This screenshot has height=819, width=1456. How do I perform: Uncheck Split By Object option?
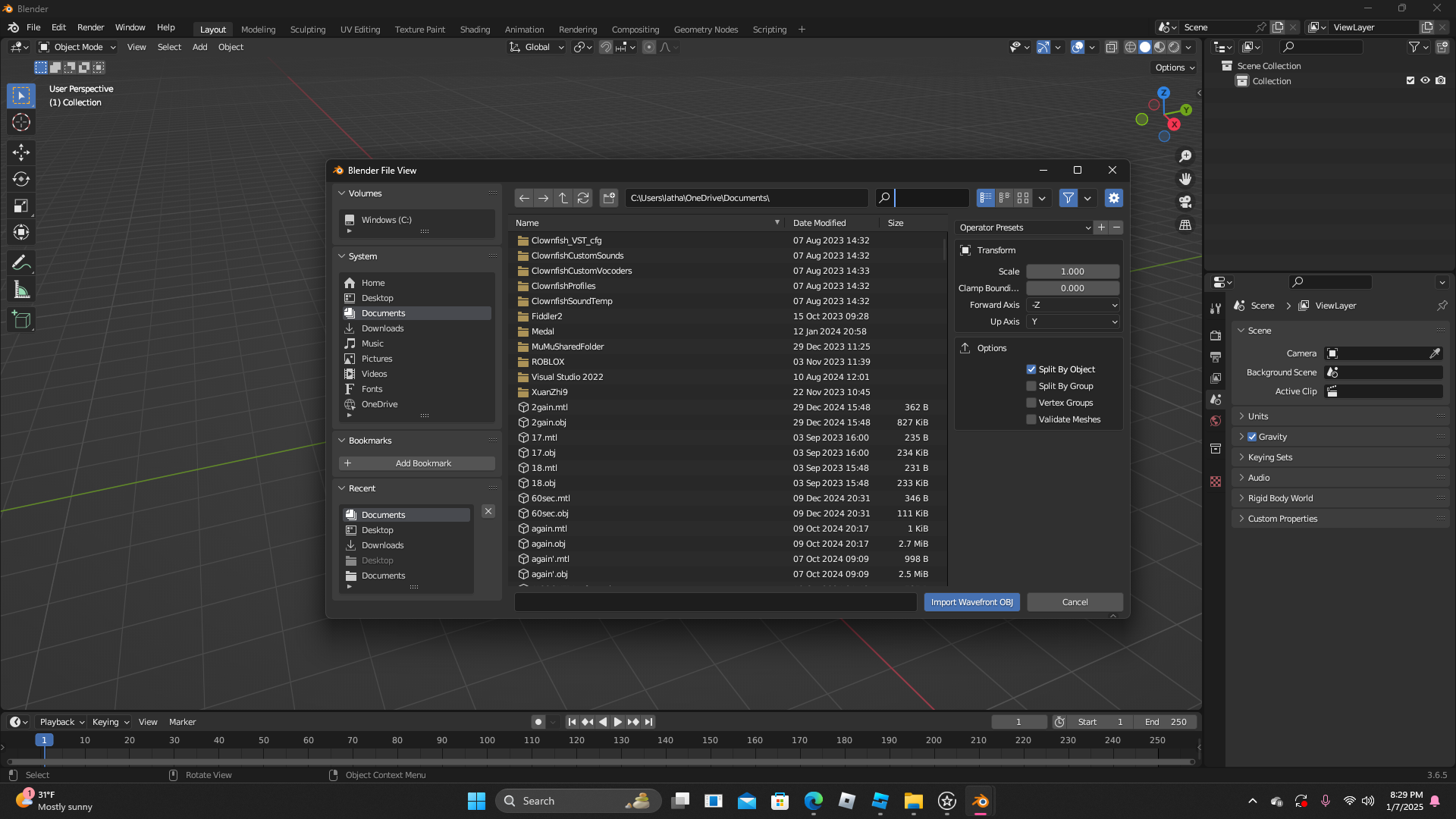pyautogui.click(x=1031, y=369)
